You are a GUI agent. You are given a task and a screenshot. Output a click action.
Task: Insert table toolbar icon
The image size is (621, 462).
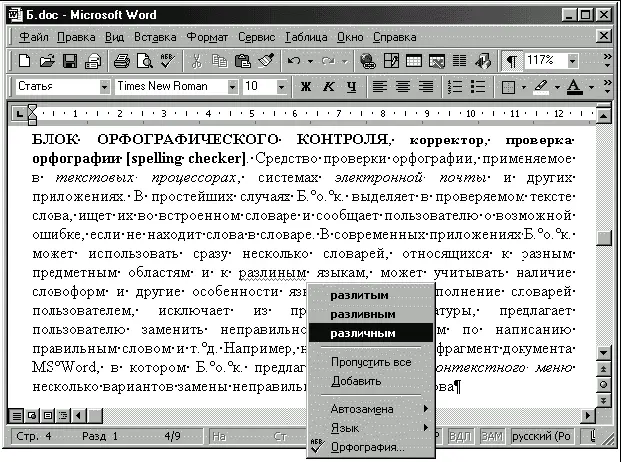pos(413,61)
